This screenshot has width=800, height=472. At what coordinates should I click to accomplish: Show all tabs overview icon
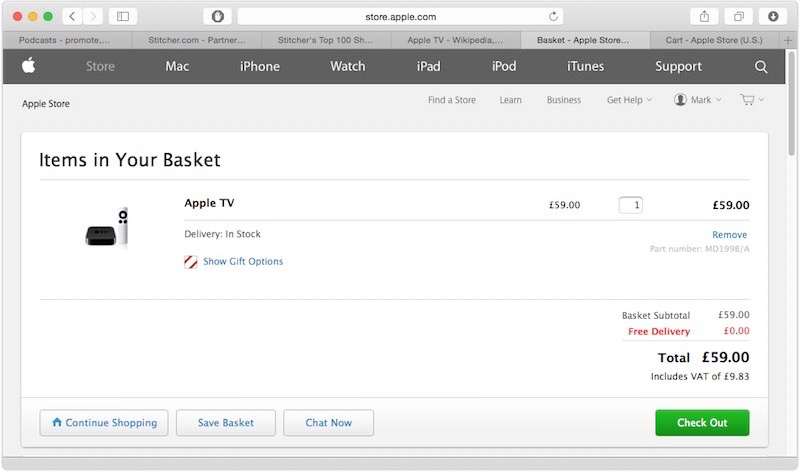coord(739,16)
